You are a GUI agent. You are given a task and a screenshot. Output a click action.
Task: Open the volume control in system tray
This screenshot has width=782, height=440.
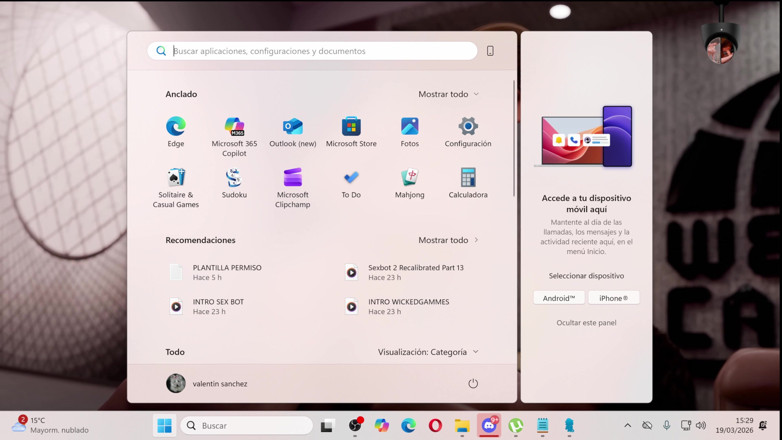click(x=701, y=426)
